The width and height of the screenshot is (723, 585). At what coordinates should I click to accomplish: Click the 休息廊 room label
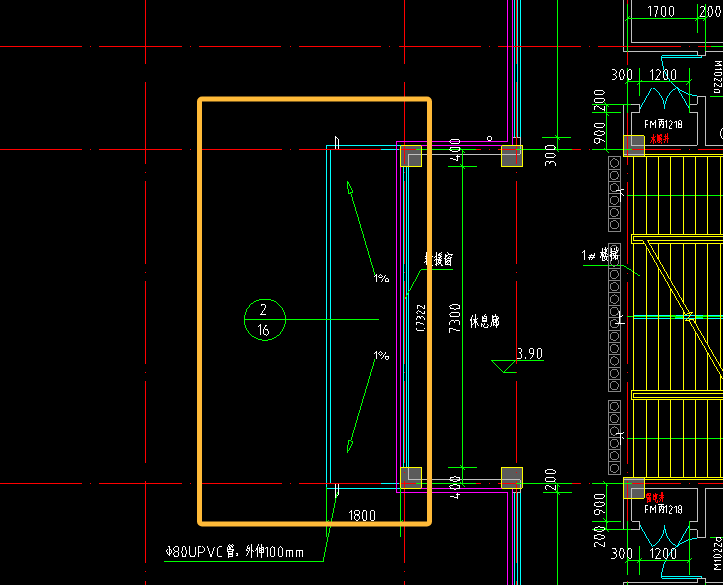pos(485,321)
